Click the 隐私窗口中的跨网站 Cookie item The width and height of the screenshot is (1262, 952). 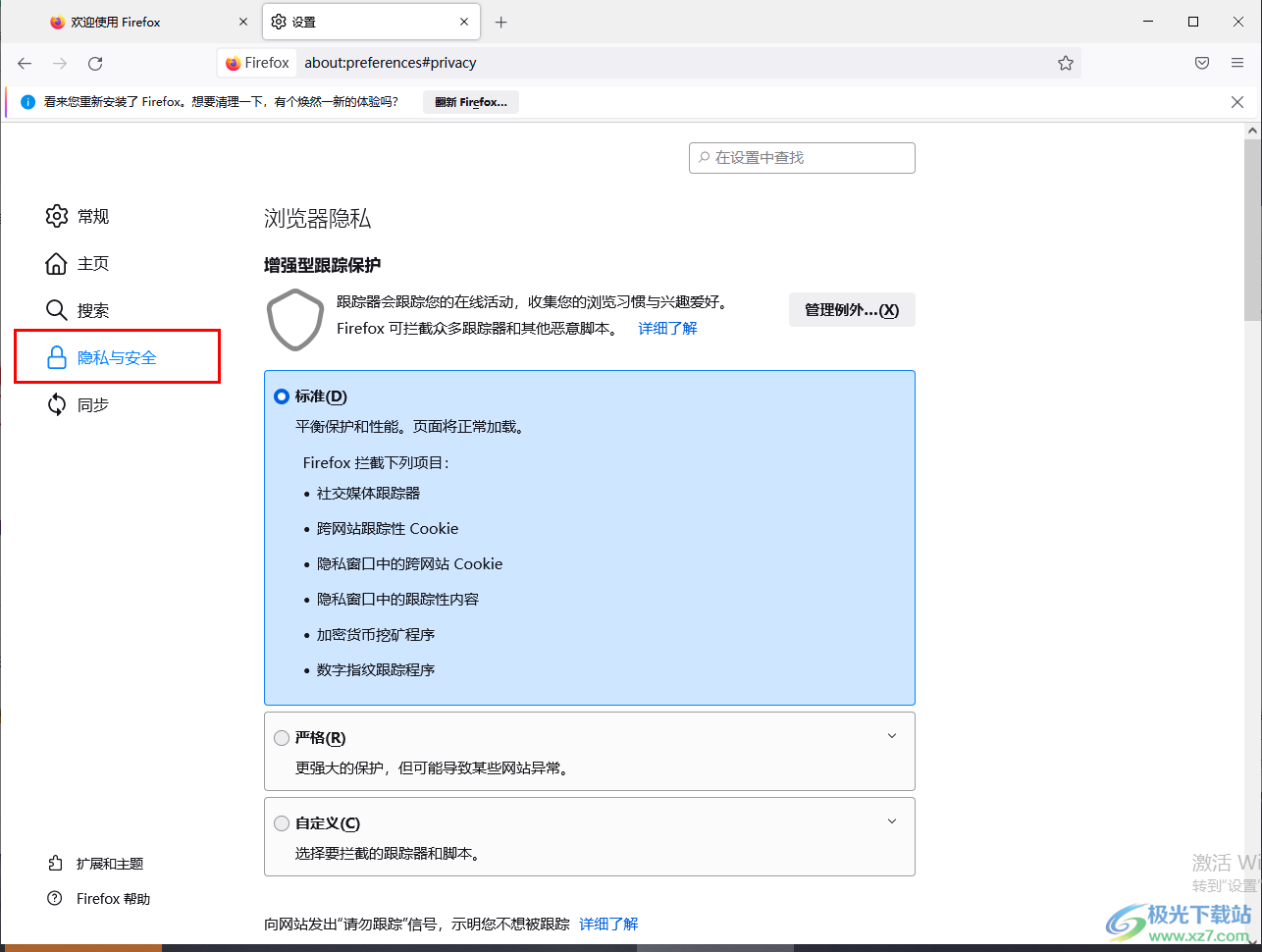pos(409,563)
